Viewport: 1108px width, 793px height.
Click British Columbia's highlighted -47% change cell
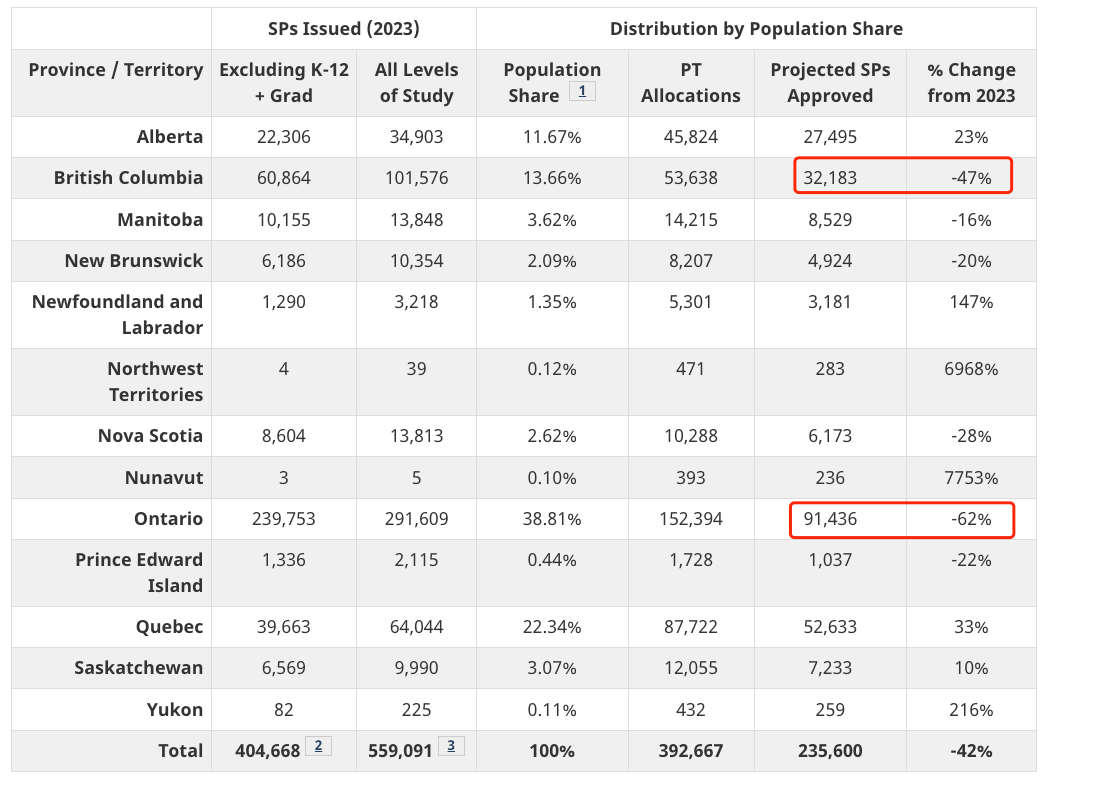click(971, 178)
